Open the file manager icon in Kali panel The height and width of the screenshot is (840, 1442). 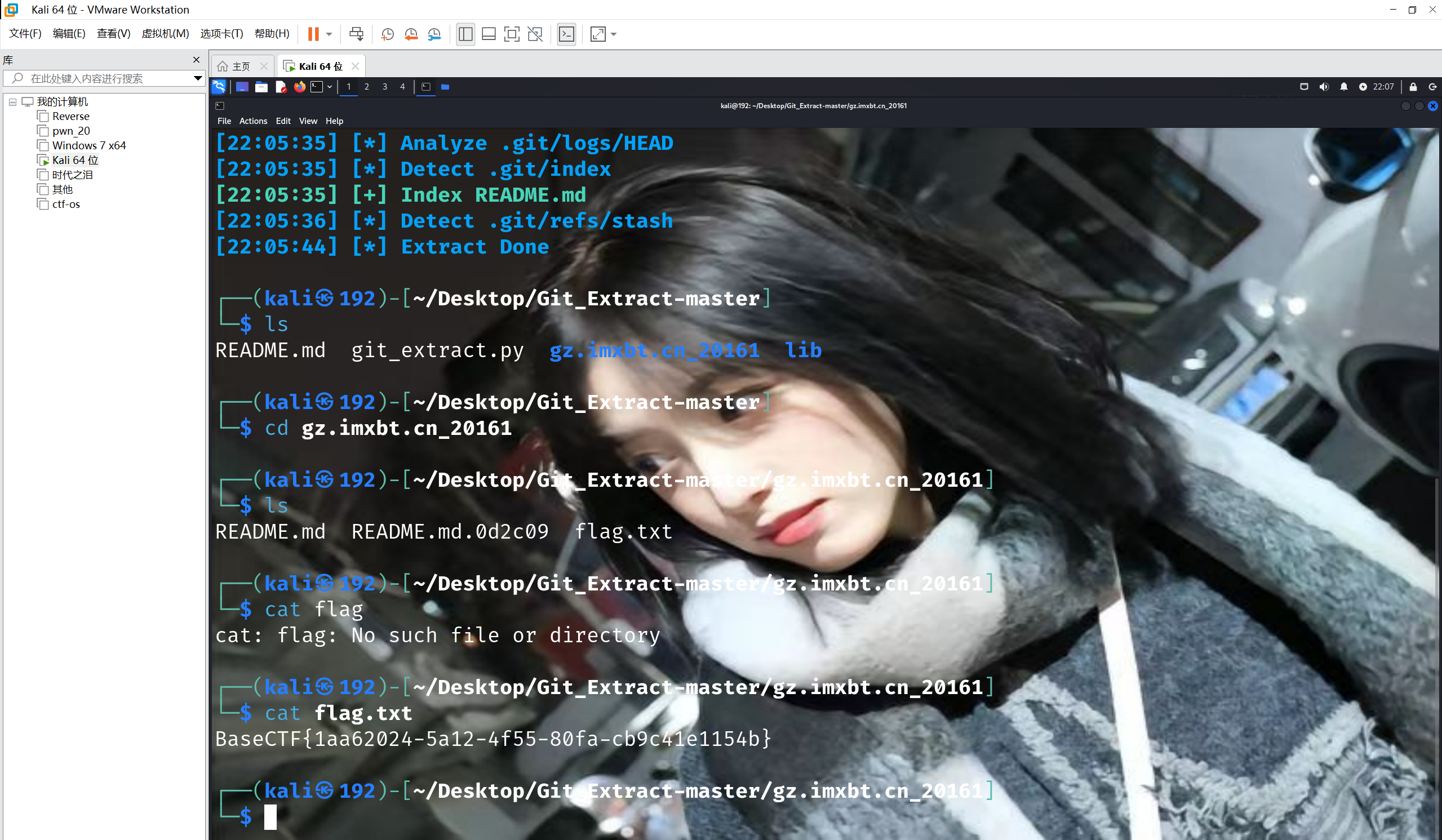point(261,87)
